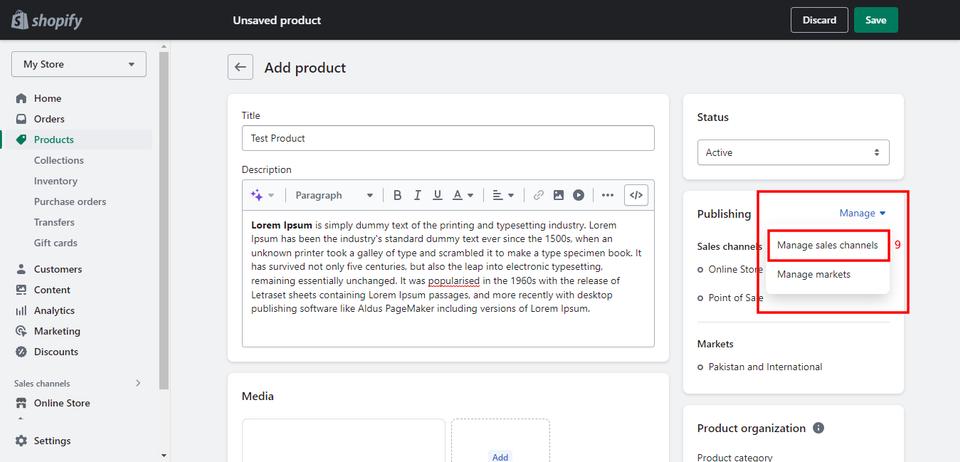The image size is (960, 462).
Task: Click the Settings gear icon
Action: point(21,441)
